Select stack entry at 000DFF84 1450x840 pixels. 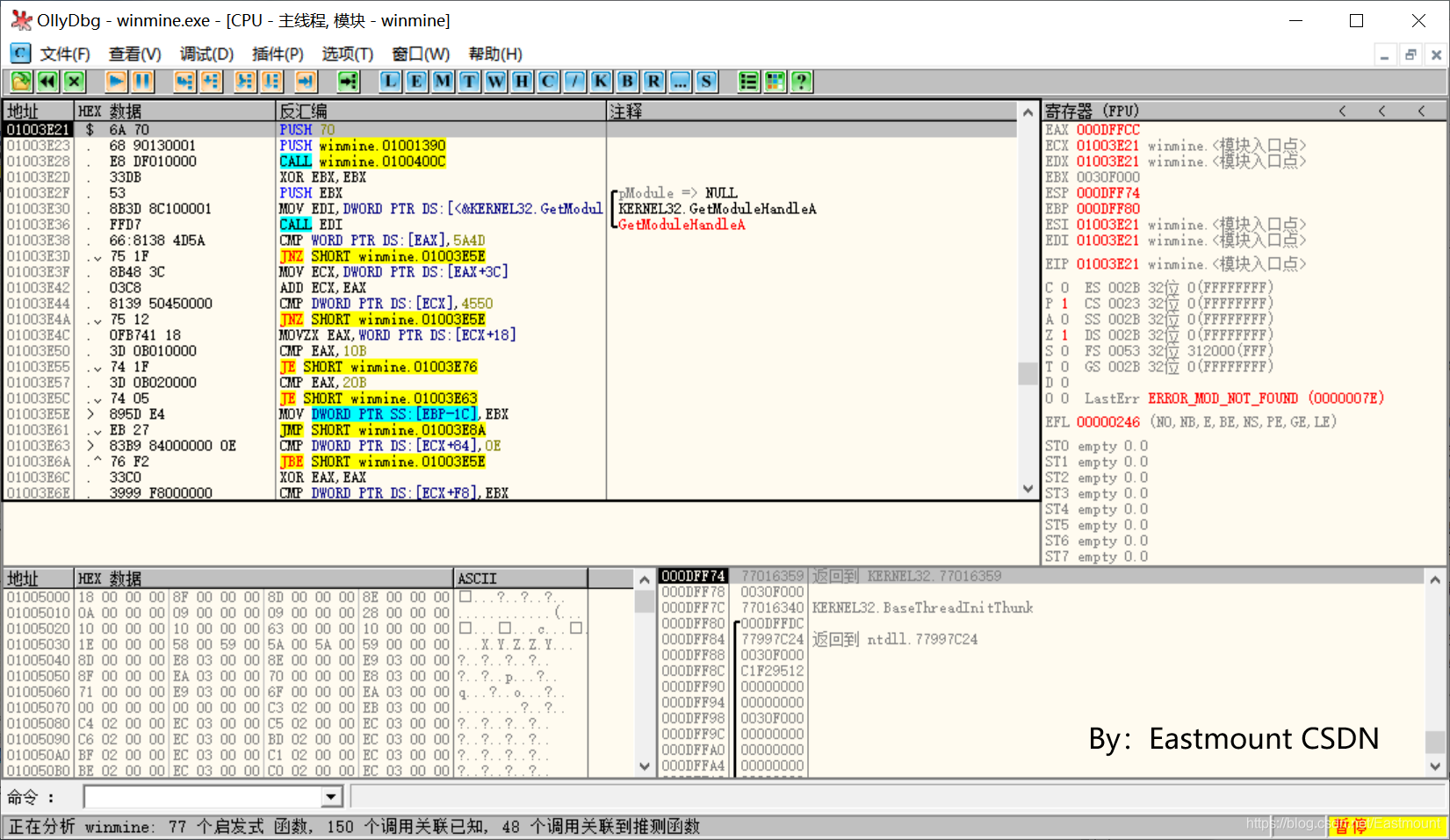[x=1041, y=639]
